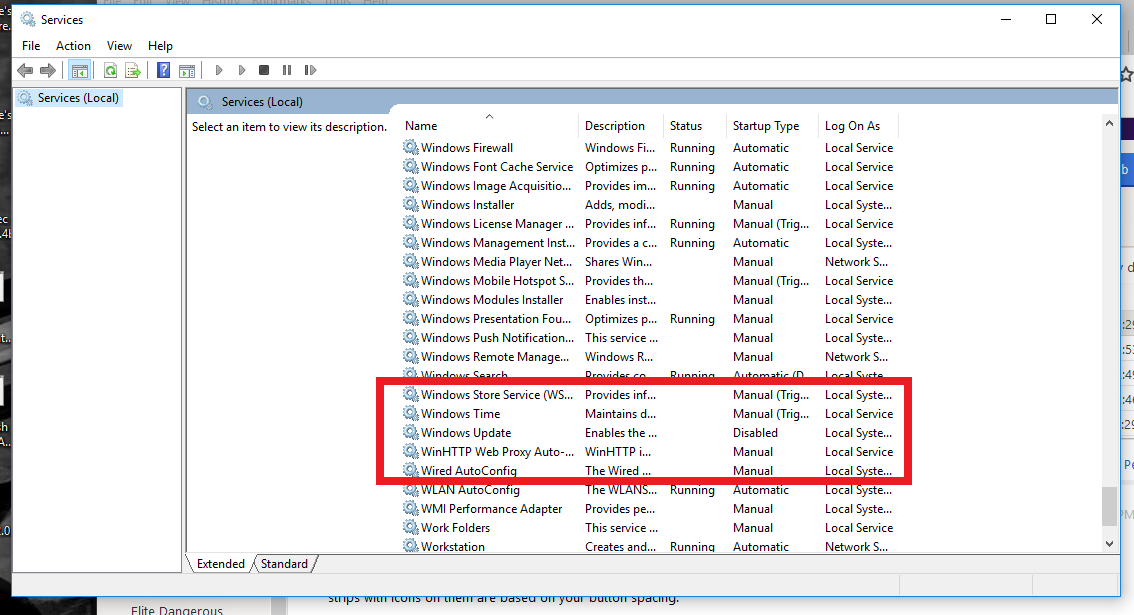Select the Windows Installer service icon
This screenshot has width=1134, height=615.
pyautogui.click(x=411, y=204)
